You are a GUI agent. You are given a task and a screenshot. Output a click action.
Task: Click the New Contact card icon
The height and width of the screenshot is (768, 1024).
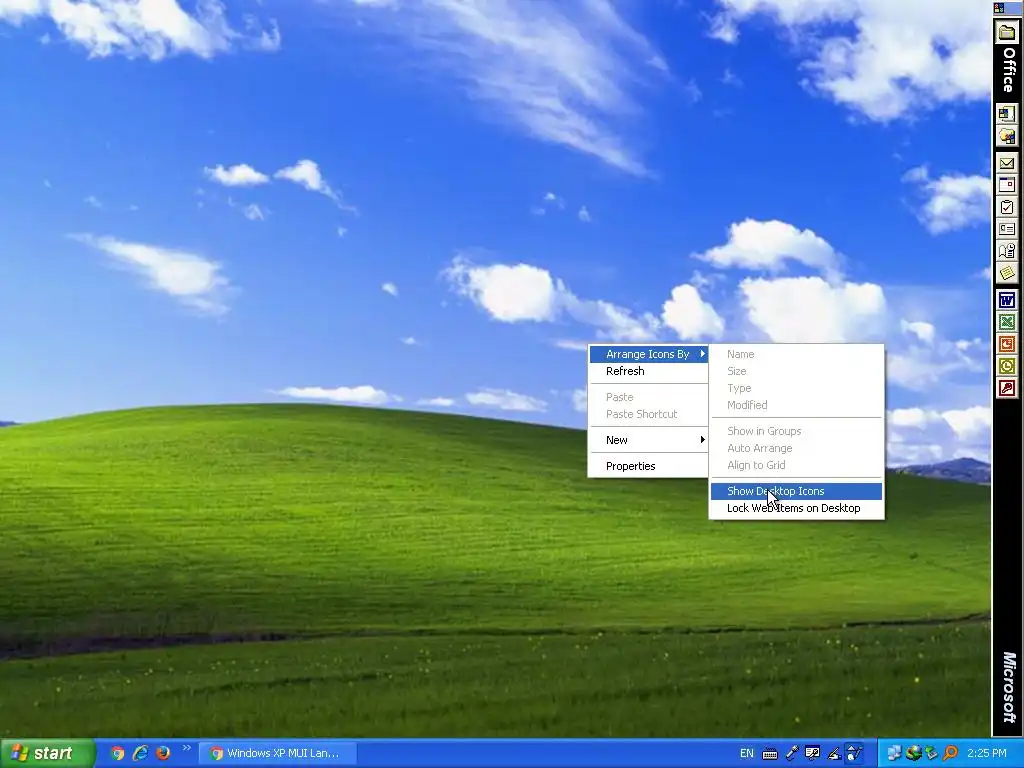pos(1006,229)
